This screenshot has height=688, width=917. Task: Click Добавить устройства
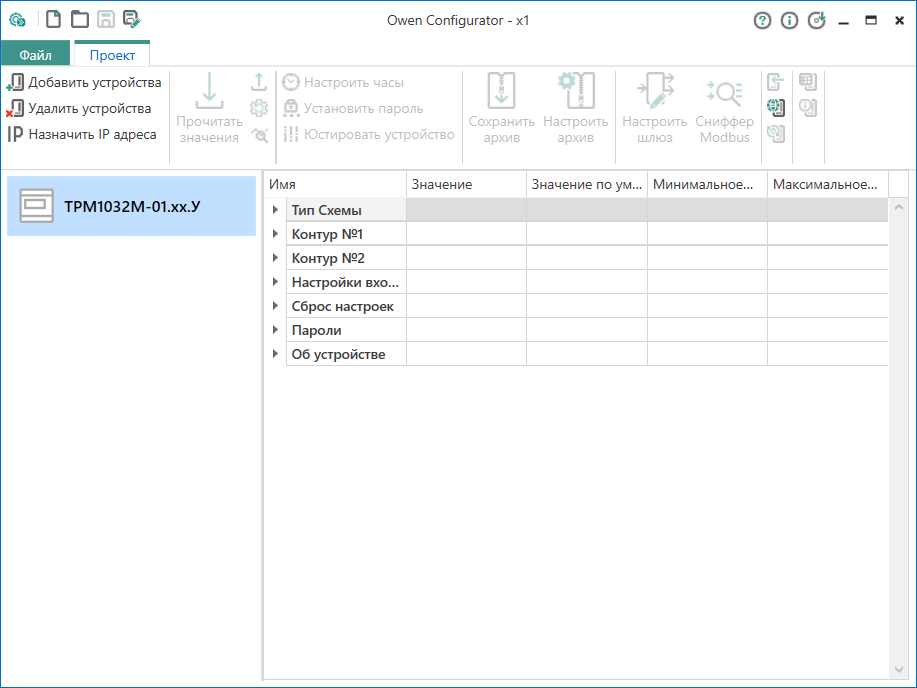[x=85, y=83]
